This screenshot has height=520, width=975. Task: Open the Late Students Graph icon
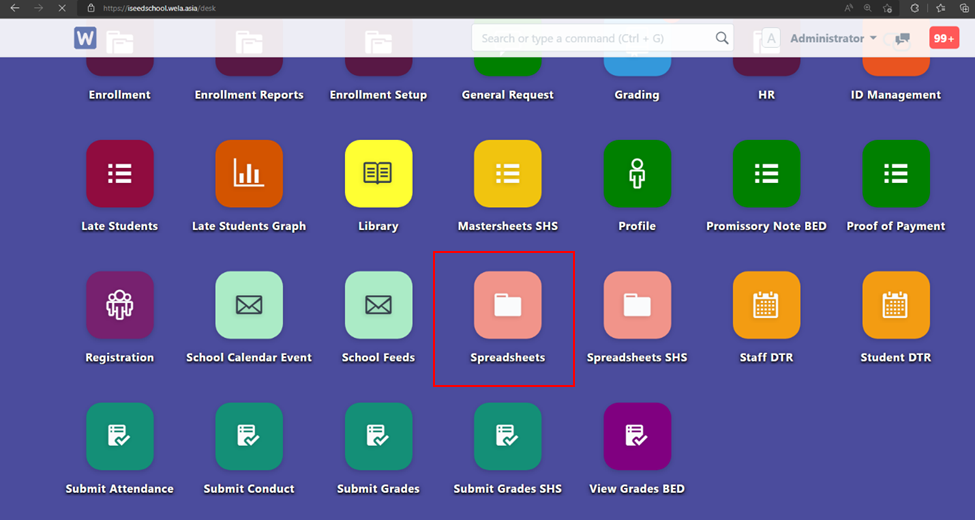point(249,174)
